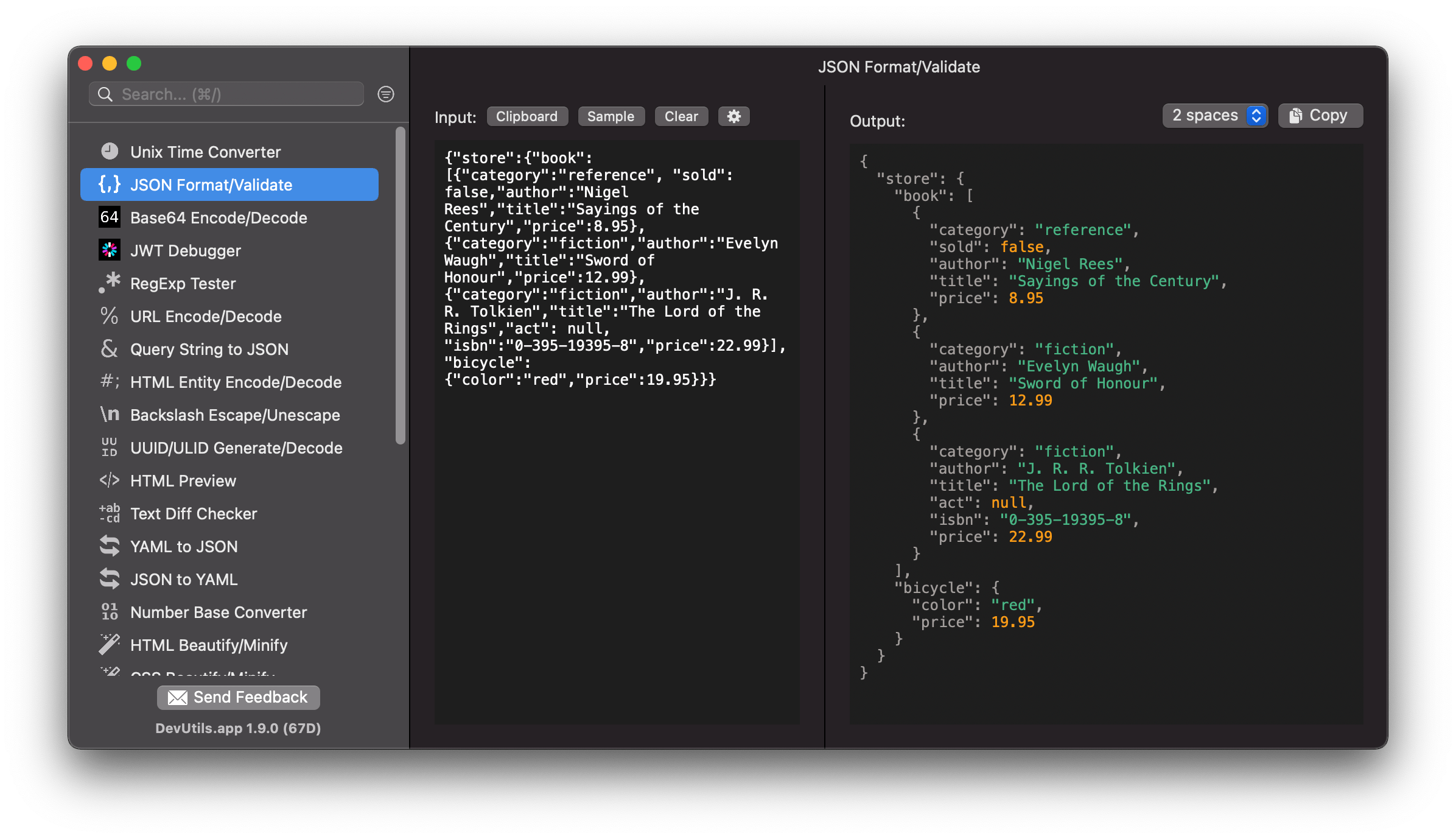Click the Clear input button

[680, 117]
